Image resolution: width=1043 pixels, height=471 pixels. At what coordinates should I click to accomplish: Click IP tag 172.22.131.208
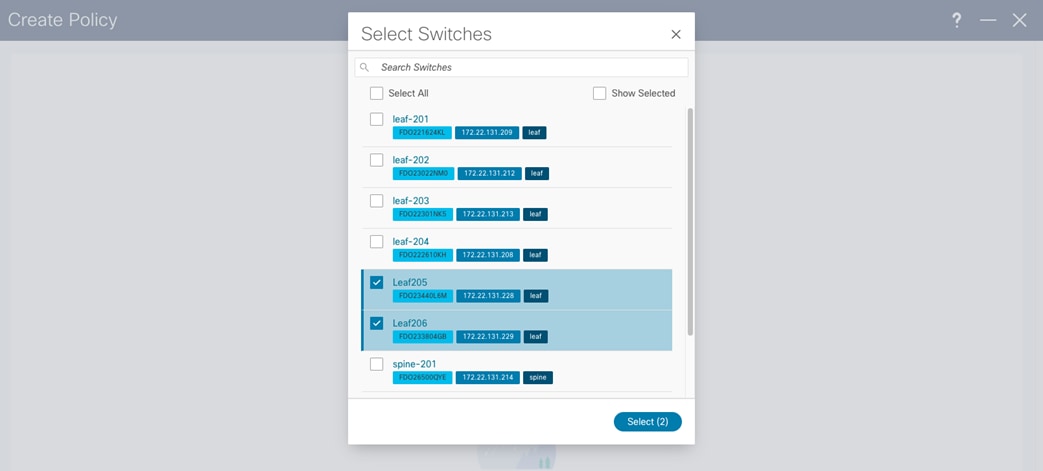click(488, 255)
